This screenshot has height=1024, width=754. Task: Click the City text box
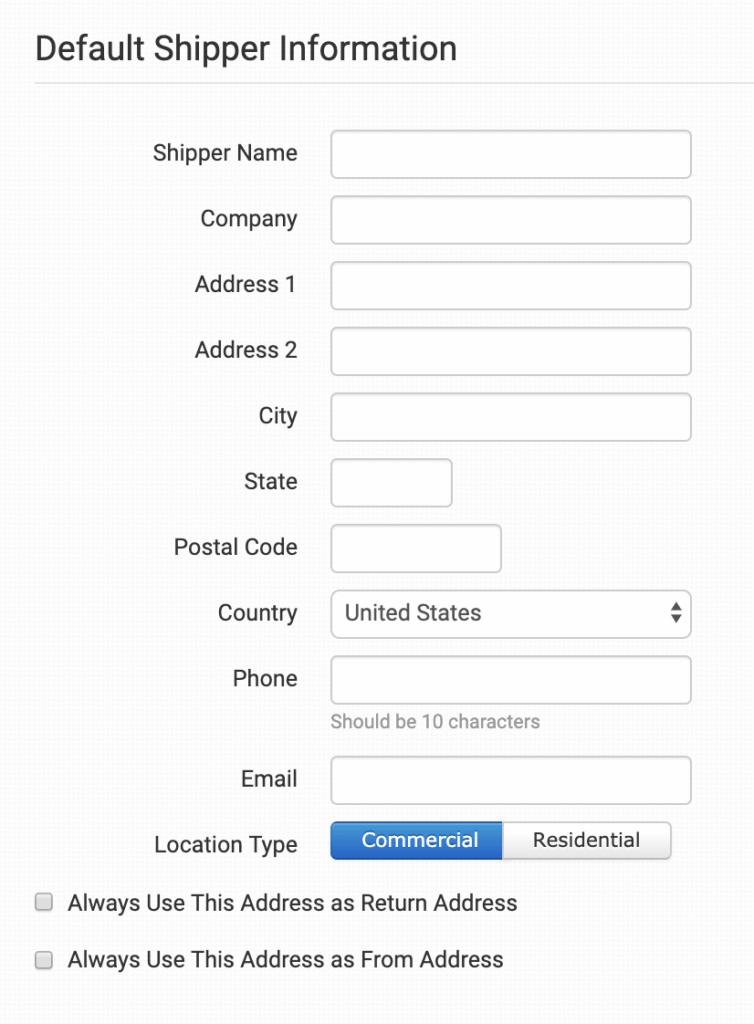tap(510, 417)
